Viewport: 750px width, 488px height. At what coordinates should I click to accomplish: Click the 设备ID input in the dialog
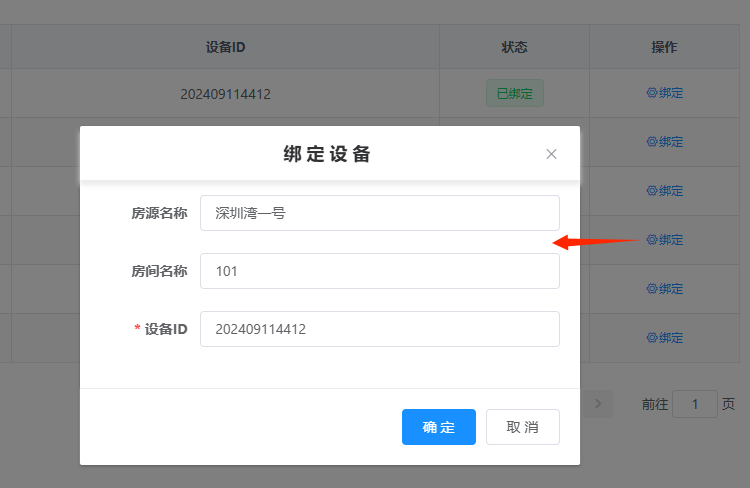(379, 329)
